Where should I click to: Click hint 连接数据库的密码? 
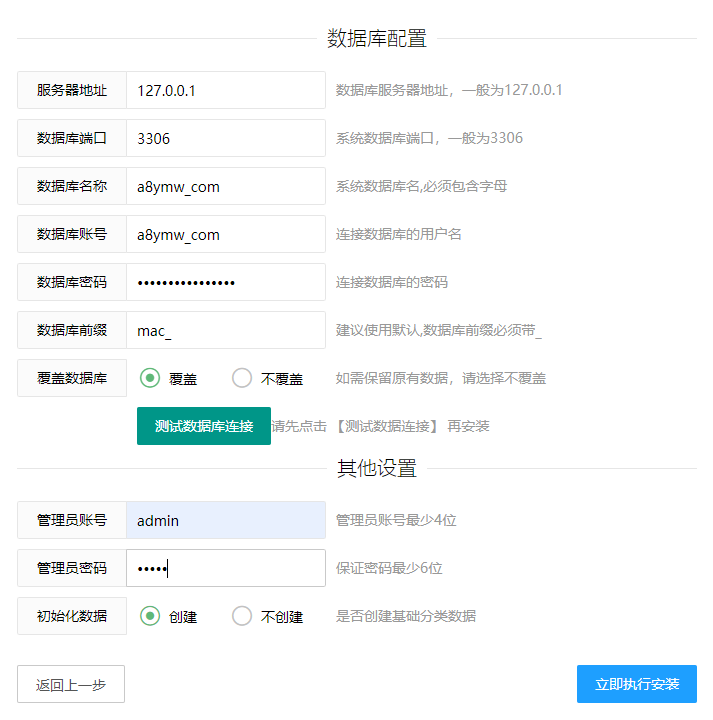pyautogui.click(x=392, y=282)
